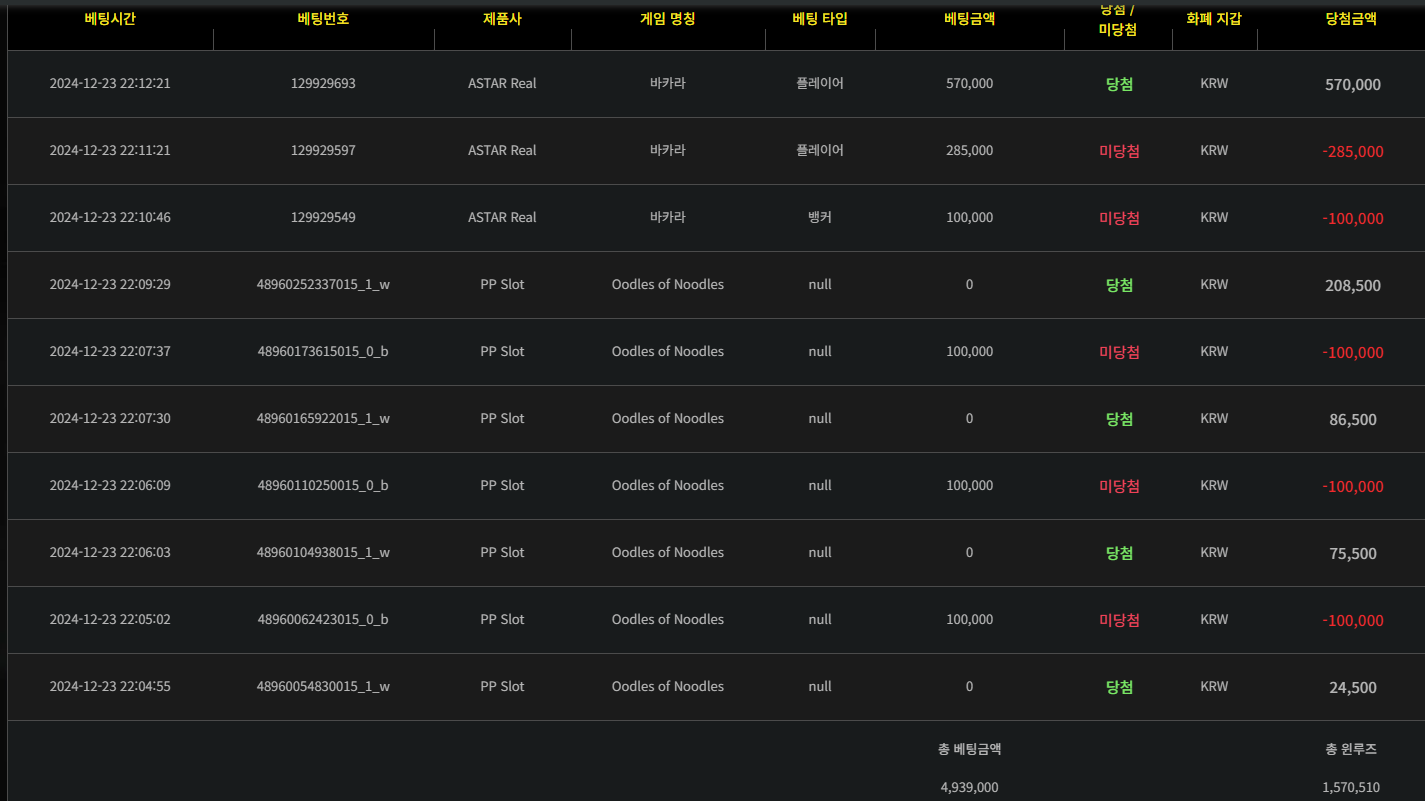Click KRW in the 129929693 row
1425x801 pixels.
(1214, 84)
